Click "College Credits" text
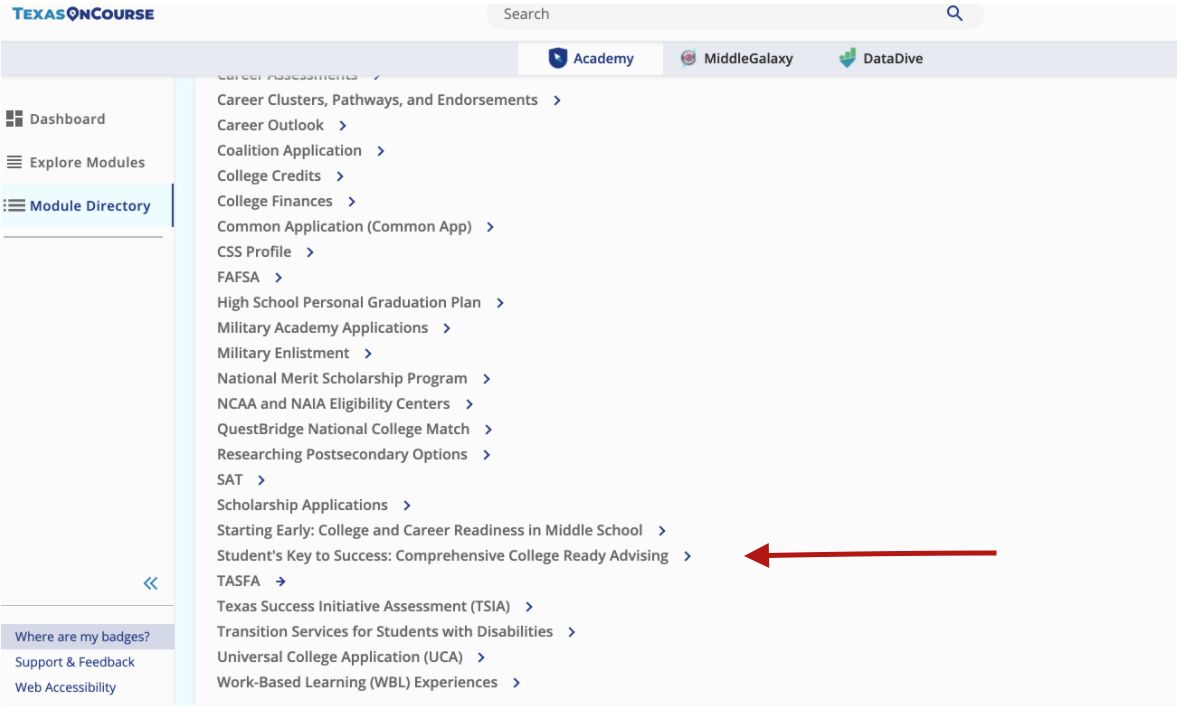 click(269, 175)
